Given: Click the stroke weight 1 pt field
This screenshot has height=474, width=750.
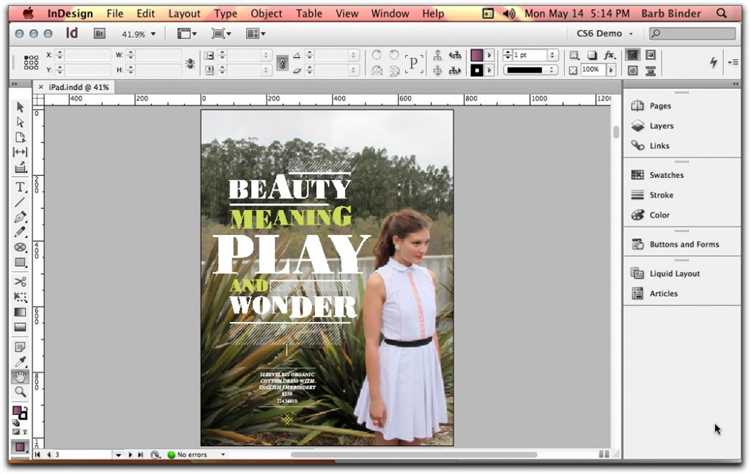Looking at the screenshot, I should (530, 55).
